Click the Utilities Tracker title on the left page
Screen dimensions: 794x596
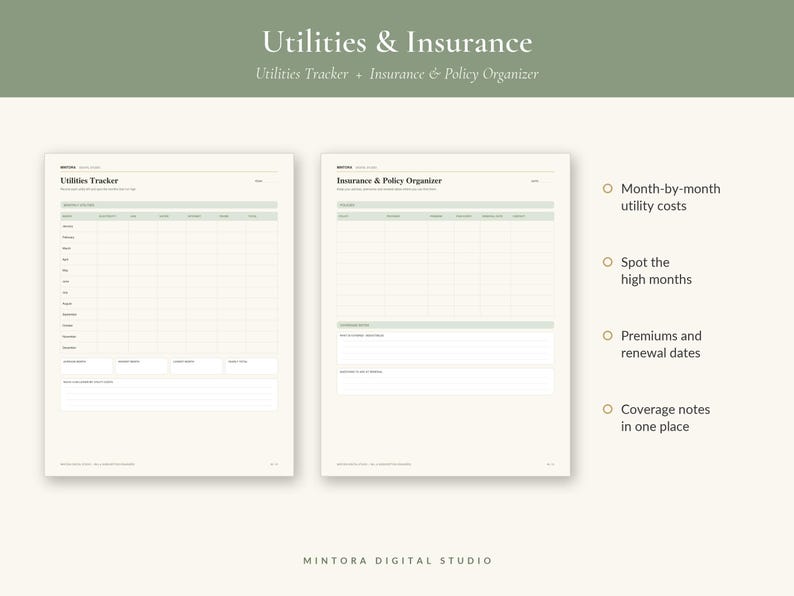click(x=89, y=181)
